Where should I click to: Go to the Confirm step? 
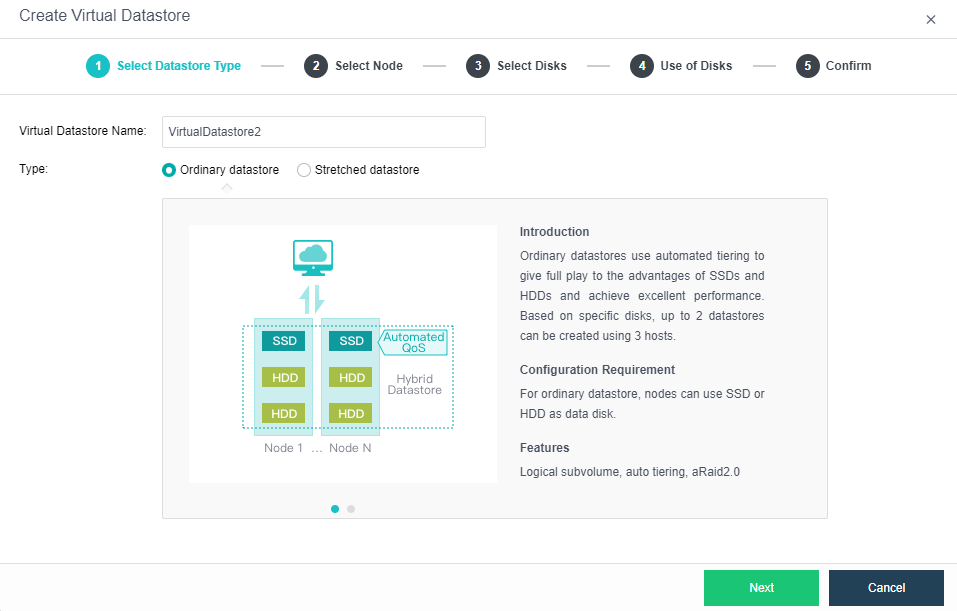click(848, 66)
